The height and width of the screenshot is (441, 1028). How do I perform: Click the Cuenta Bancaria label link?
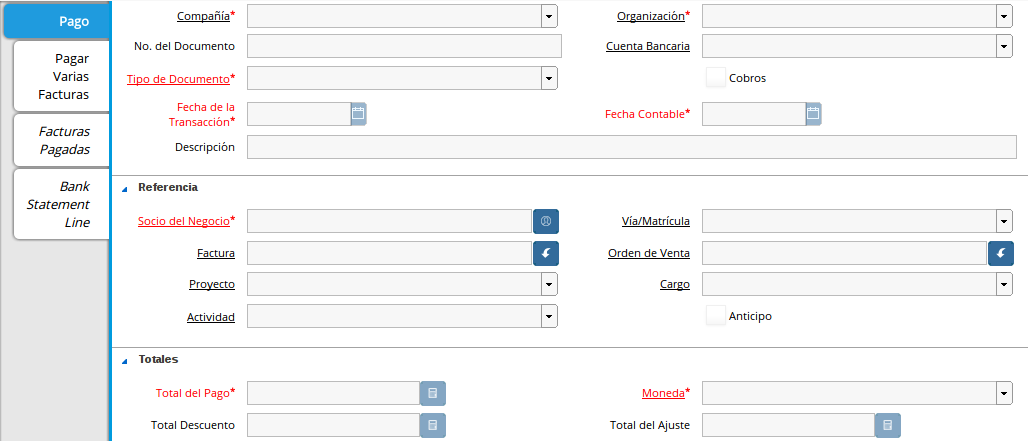[x=648, y=46]
